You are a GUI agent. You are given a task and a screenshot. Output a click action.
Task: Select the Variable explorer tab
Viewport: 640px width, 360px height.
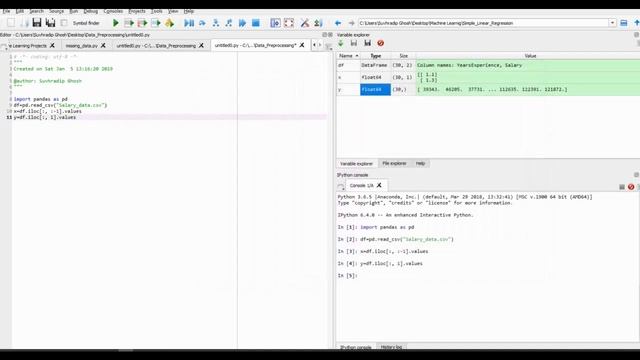356,163
